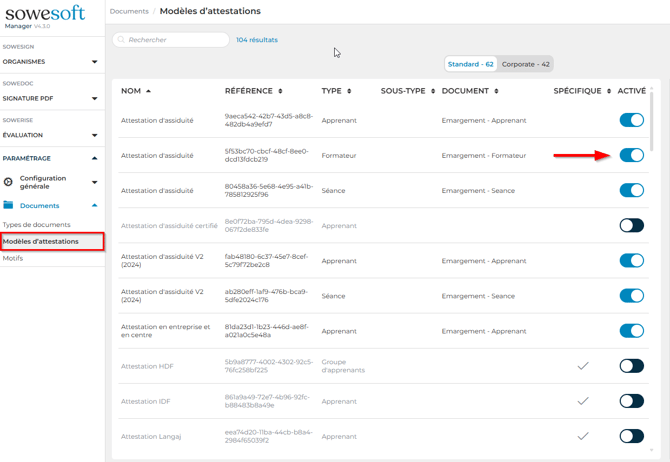Click the Attestation IDF specific checkmark

583,401
